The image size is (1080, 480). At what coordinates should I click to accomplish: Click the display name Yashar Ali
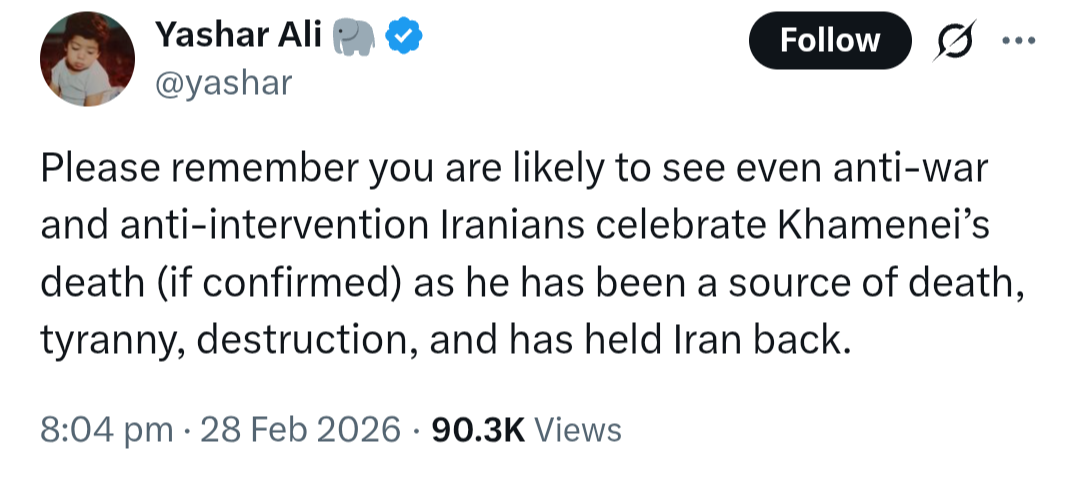[238, 38]
